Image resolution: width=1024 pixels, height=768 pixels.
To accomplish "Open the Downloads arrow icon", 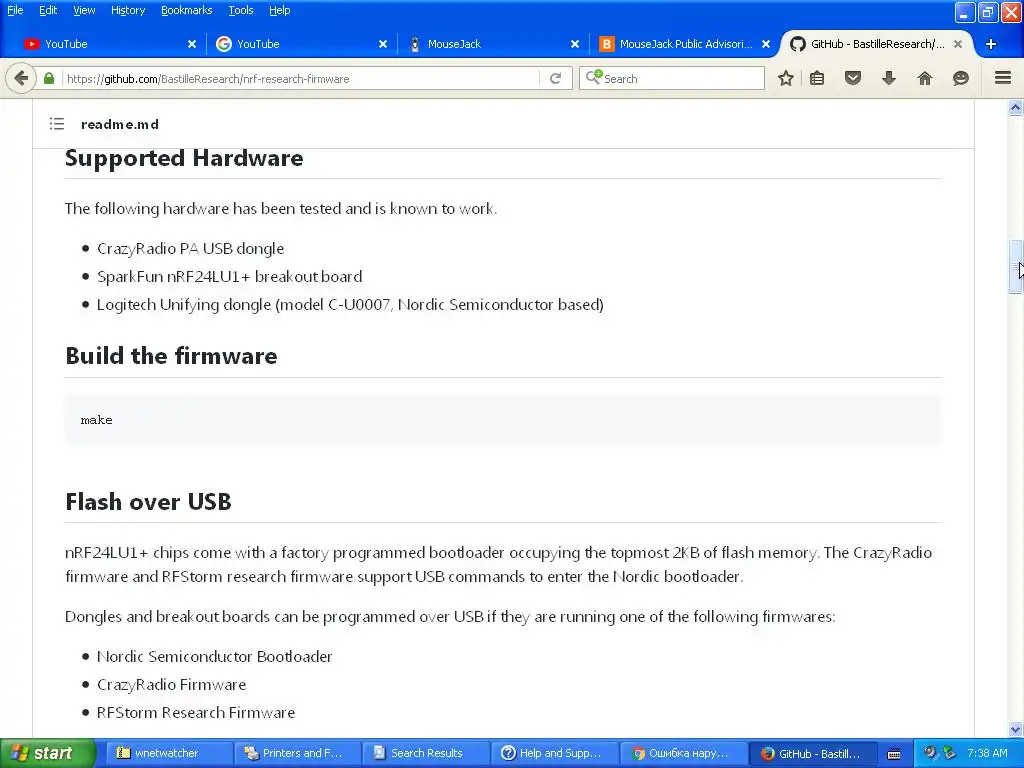I will pyautogui.click(x=889, y=78).
